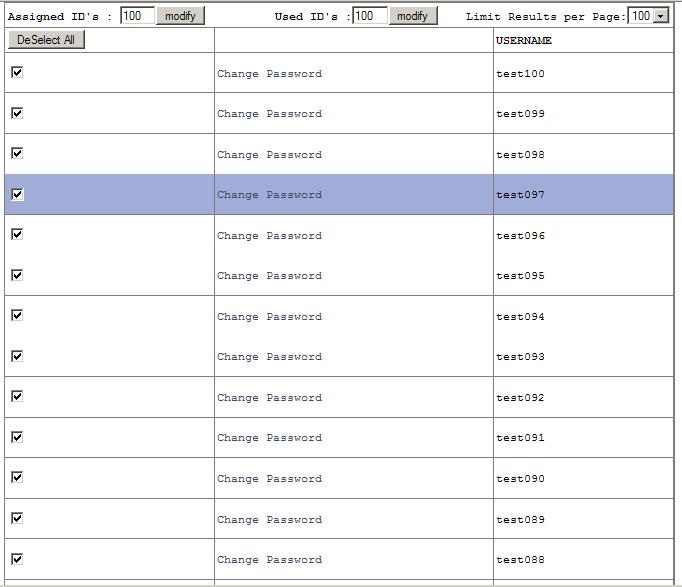682x587 pixels.
Task: Uncheck the checkbox in test099 row
Action: (17, 113)
